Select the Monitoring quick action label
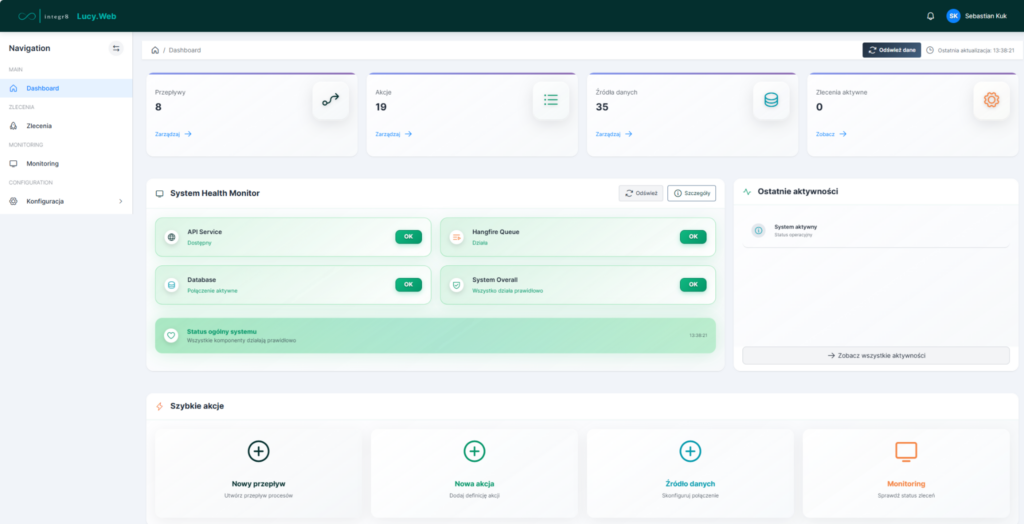This screenshot has height=524, width=1024. pyautogui.click(x=906, y=484)
